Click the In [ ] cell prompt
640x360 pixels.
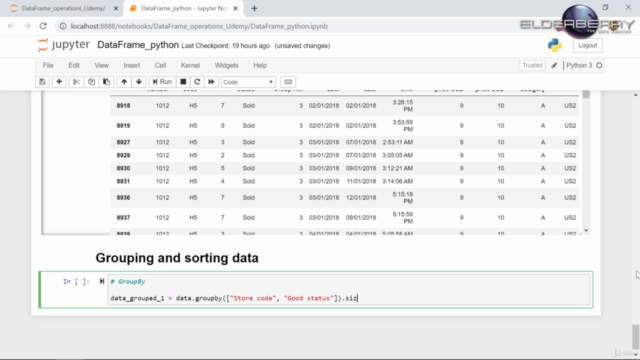(76, 281)
